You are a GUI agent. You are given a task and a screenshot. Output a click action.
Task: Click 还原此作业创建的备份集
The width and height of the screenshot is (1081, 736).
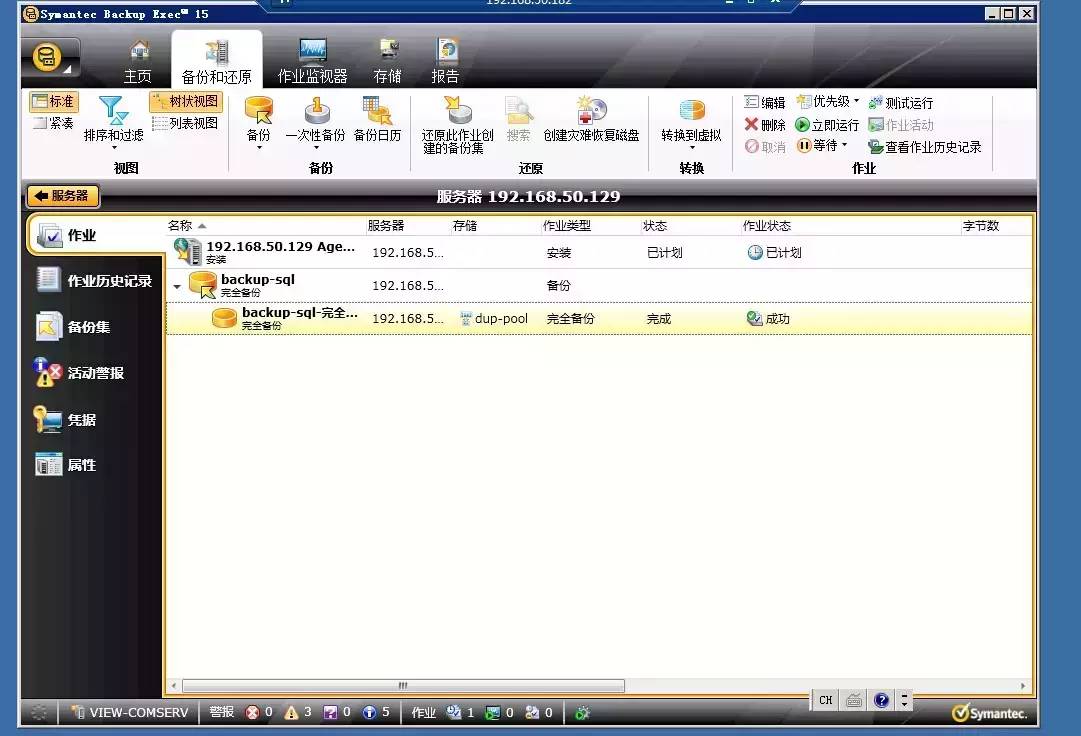[x=458, y=125]
